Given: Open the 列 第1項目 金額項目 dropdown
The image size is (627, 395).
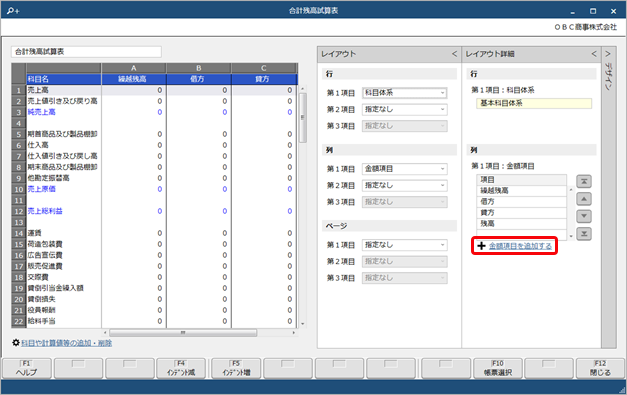Looking at the screenshot, I should [x=405, y=169].
